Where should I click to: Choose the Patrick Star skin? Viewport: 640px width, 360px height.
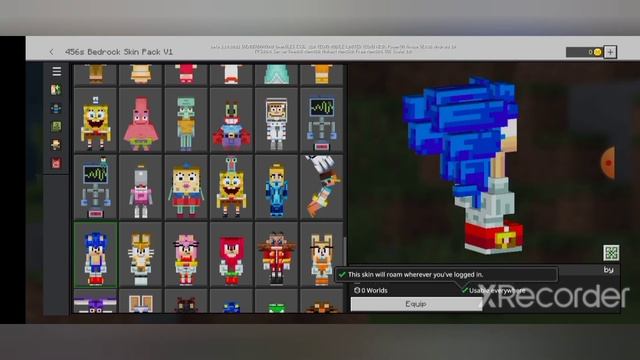click(141, 120)
